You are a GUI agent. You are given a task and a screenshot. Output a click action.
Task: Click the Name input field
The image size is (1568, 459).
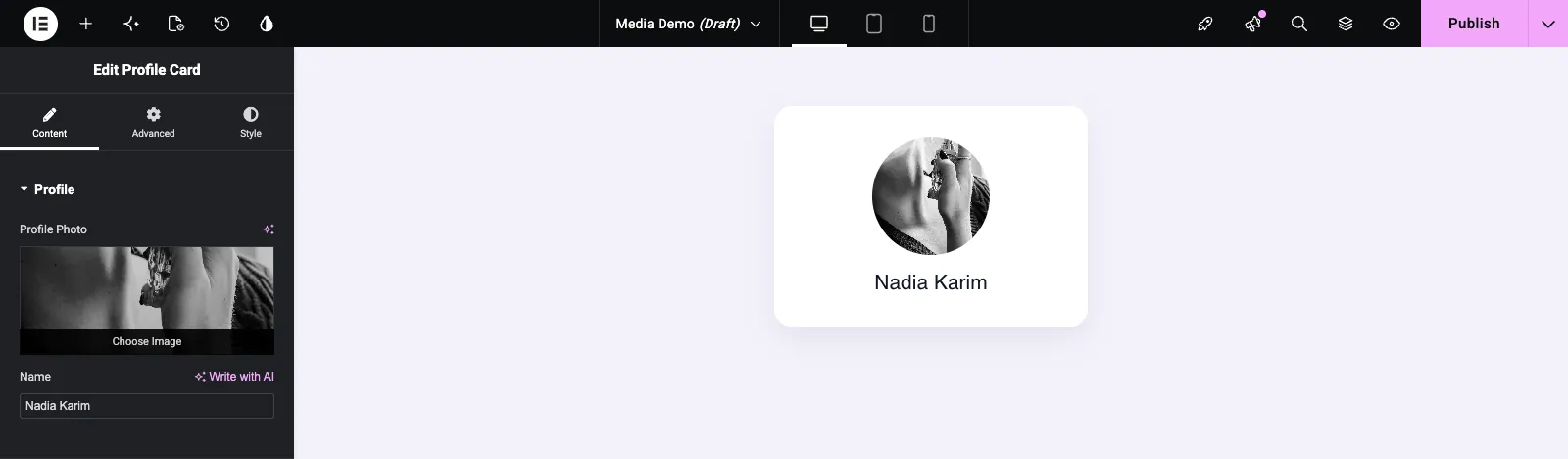coord(147,406)
